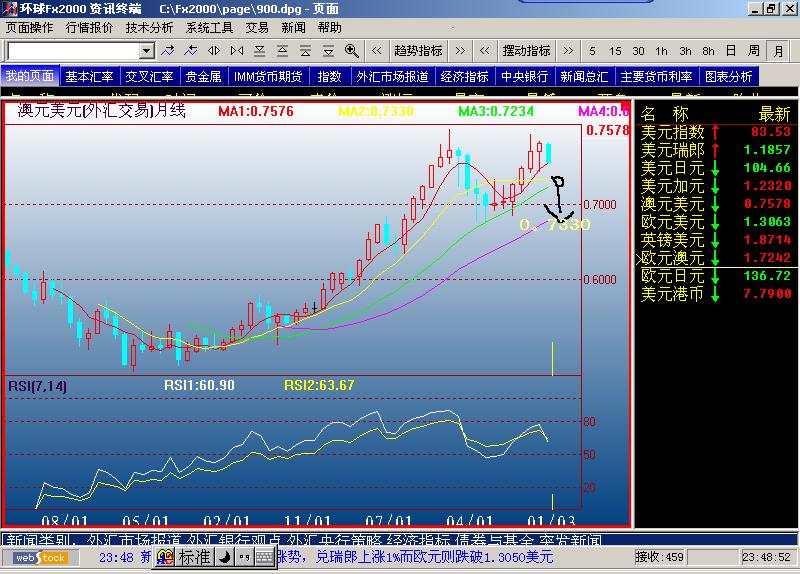
Task: Select the 5 minute timeframe
Action: 592,51
